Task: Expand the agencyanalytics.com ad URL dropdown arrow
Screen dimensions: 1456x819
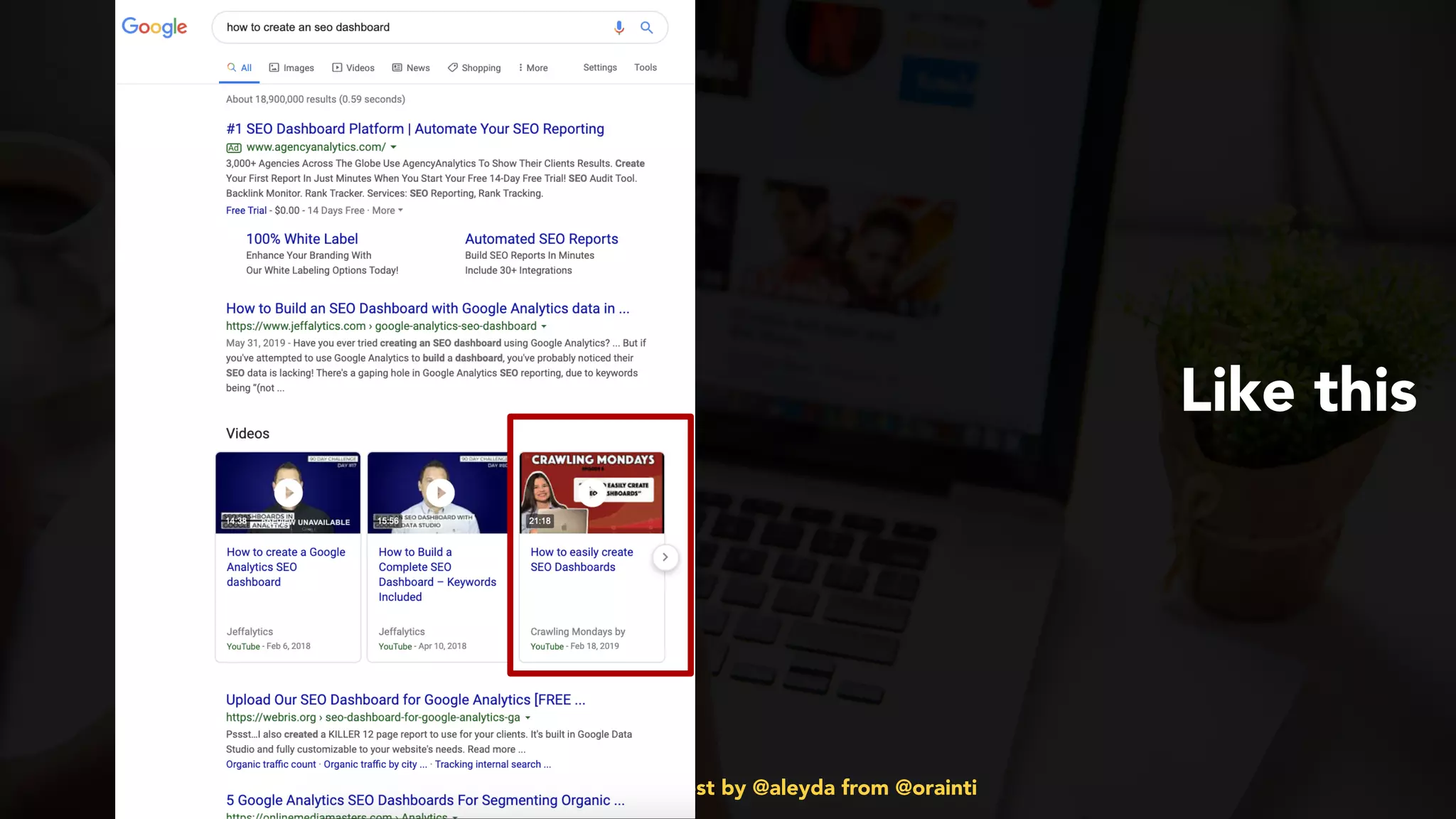Action: [393, 147]
